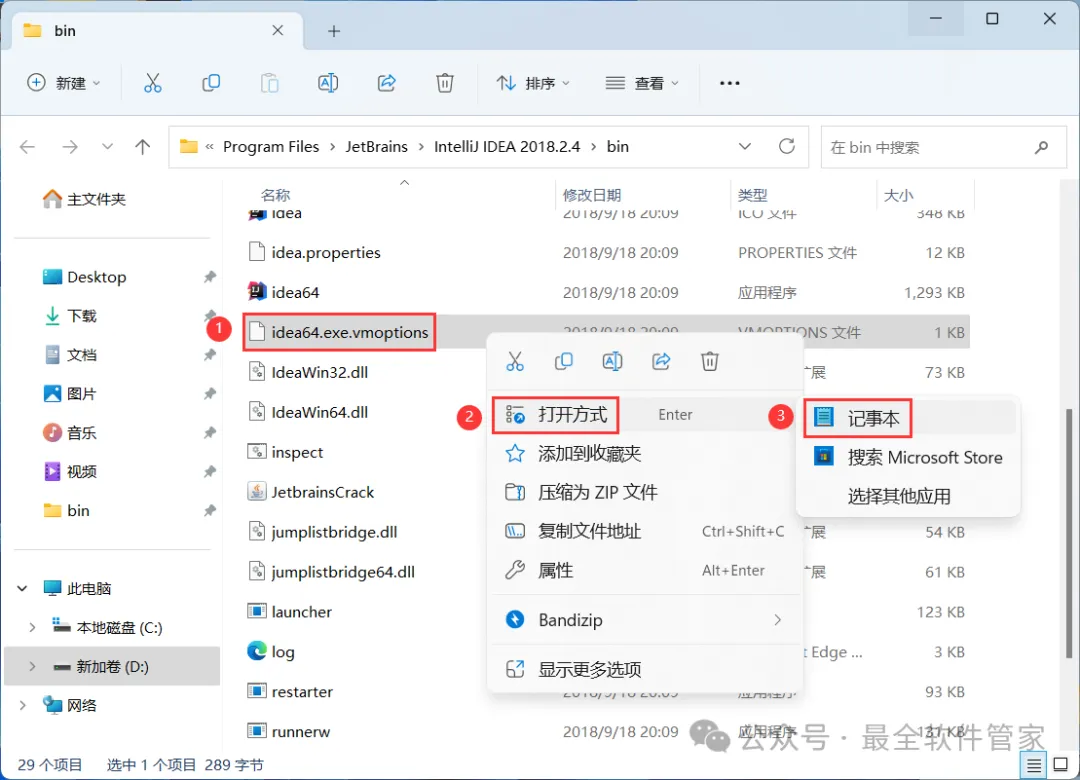
Task: Close the bin tab
Action: [278, 30]
